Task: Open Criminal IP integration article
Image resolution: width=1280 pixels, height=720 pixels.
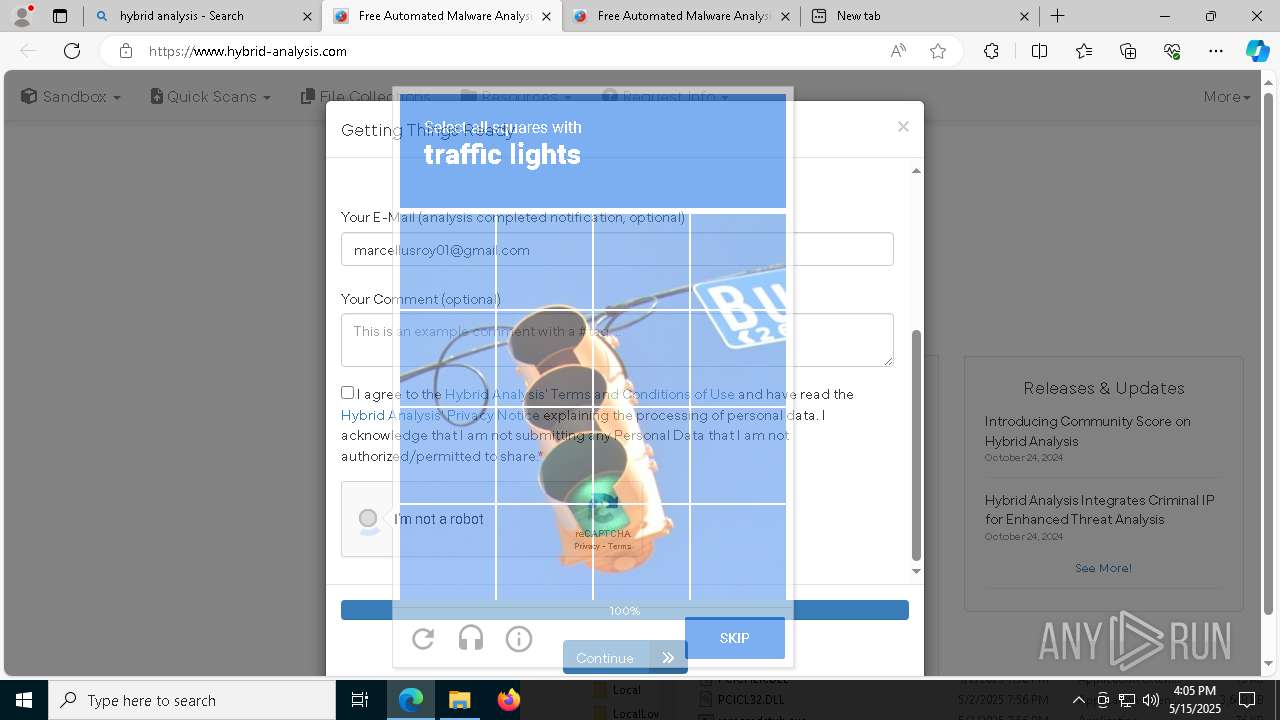Action: pyautogui.click(x=1099, y=509)
